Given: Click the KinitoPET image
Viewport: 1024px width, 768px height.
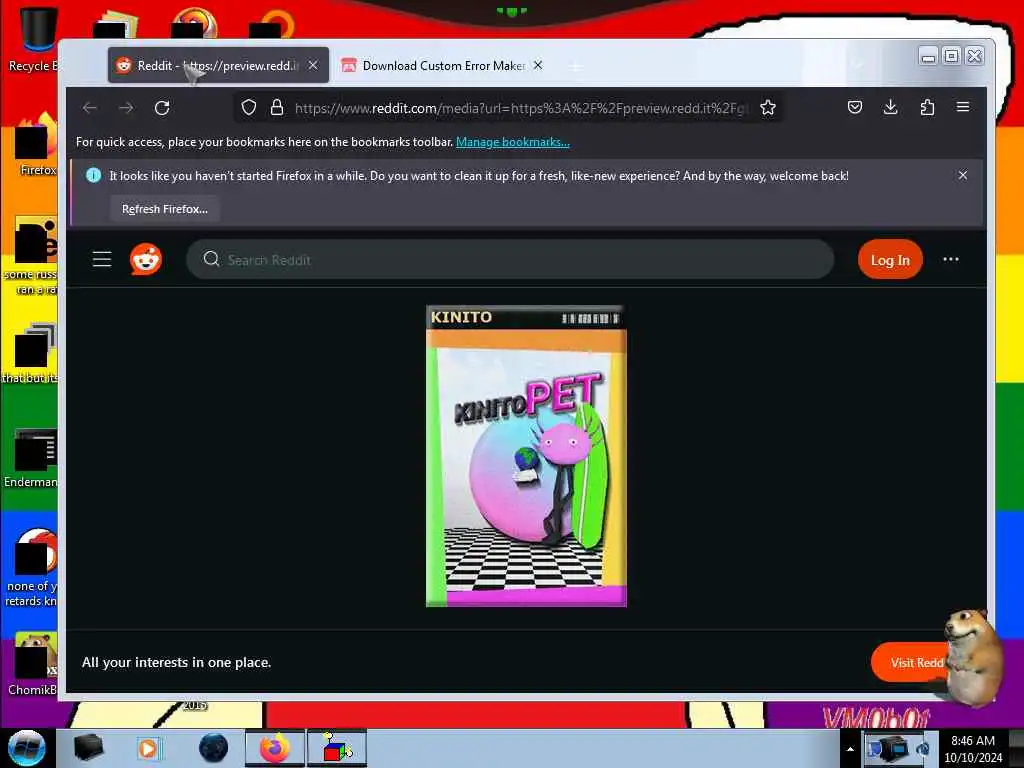Looking at the screenshot, I should pyautogui.click(x=526, y=456).
